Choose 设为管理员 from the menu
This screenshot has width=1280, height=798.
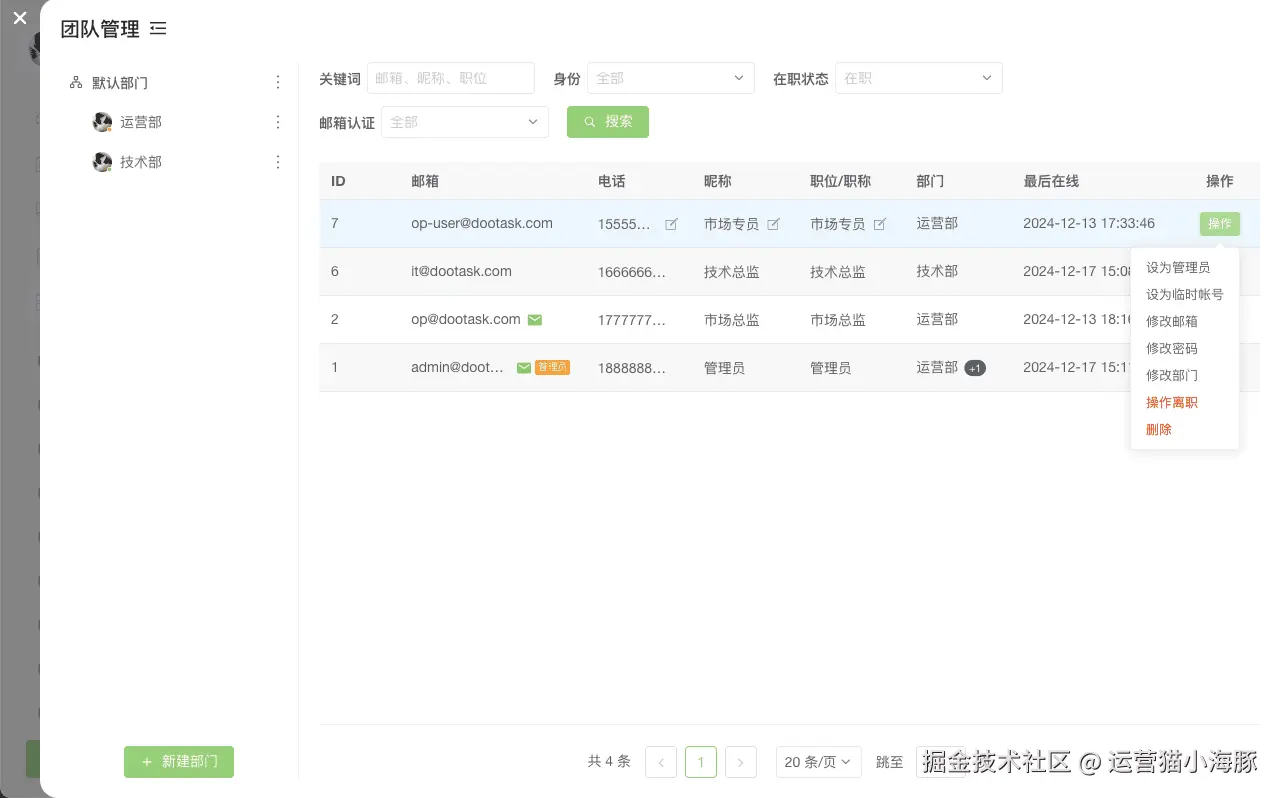[1185, 268]
